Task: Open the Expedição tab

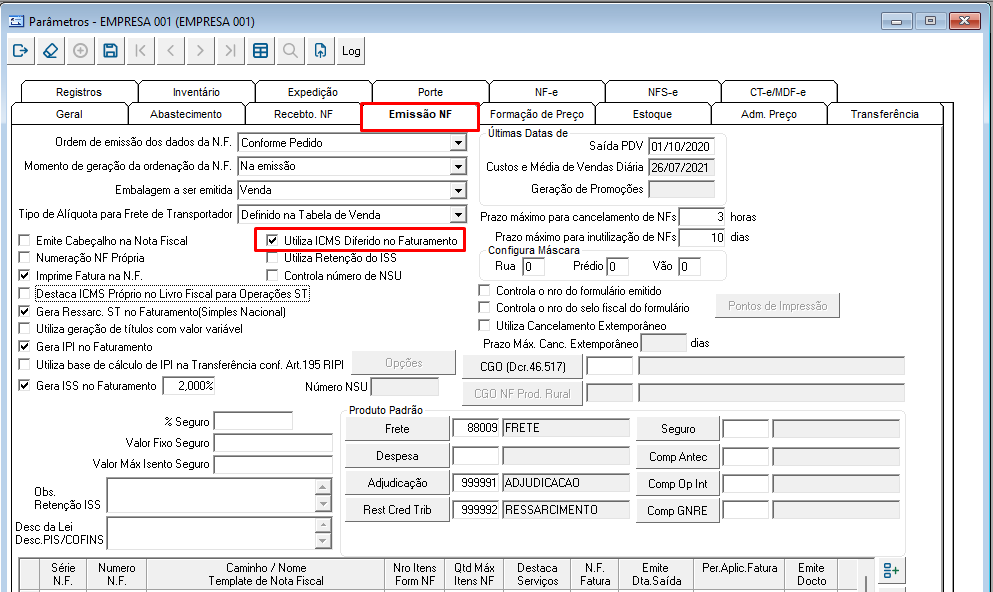Action: pos(313,92)
